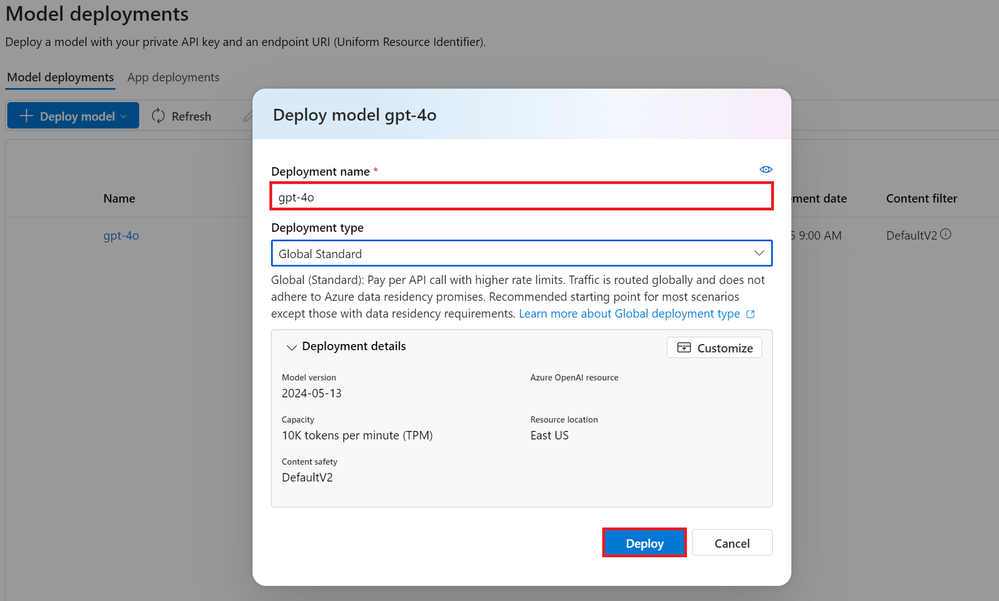Click the Content filter column header

click(921, 198)
